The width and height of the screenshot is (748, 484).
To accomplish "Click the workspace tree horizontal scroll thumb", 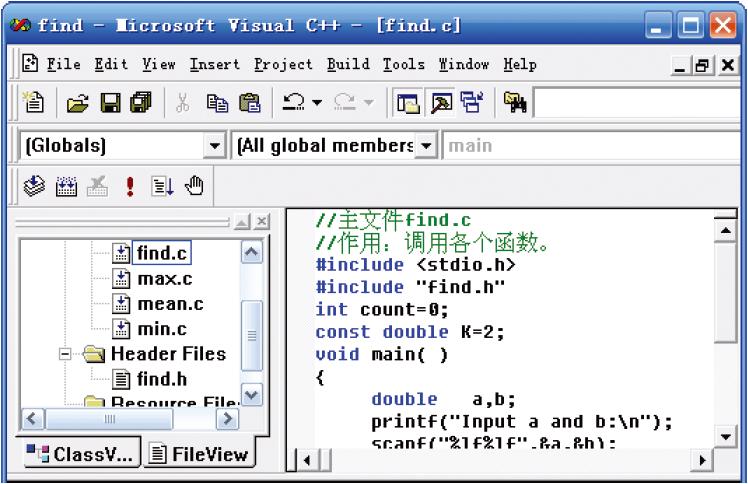I will (x=109, y=420).
